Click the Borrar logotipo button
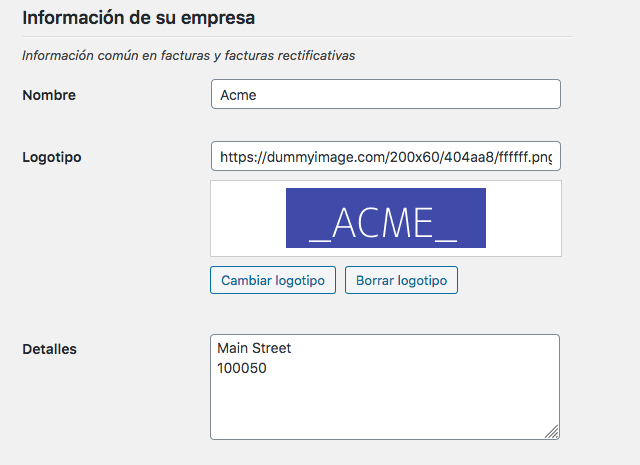The height and width of the screenshot is (465, 640). 401,280
